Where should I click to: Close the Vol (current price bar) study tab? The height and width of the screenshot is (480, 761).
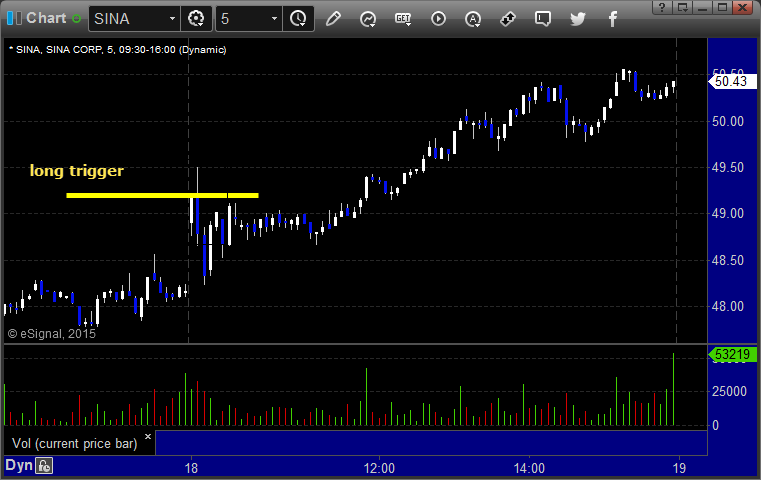point(148,436)
